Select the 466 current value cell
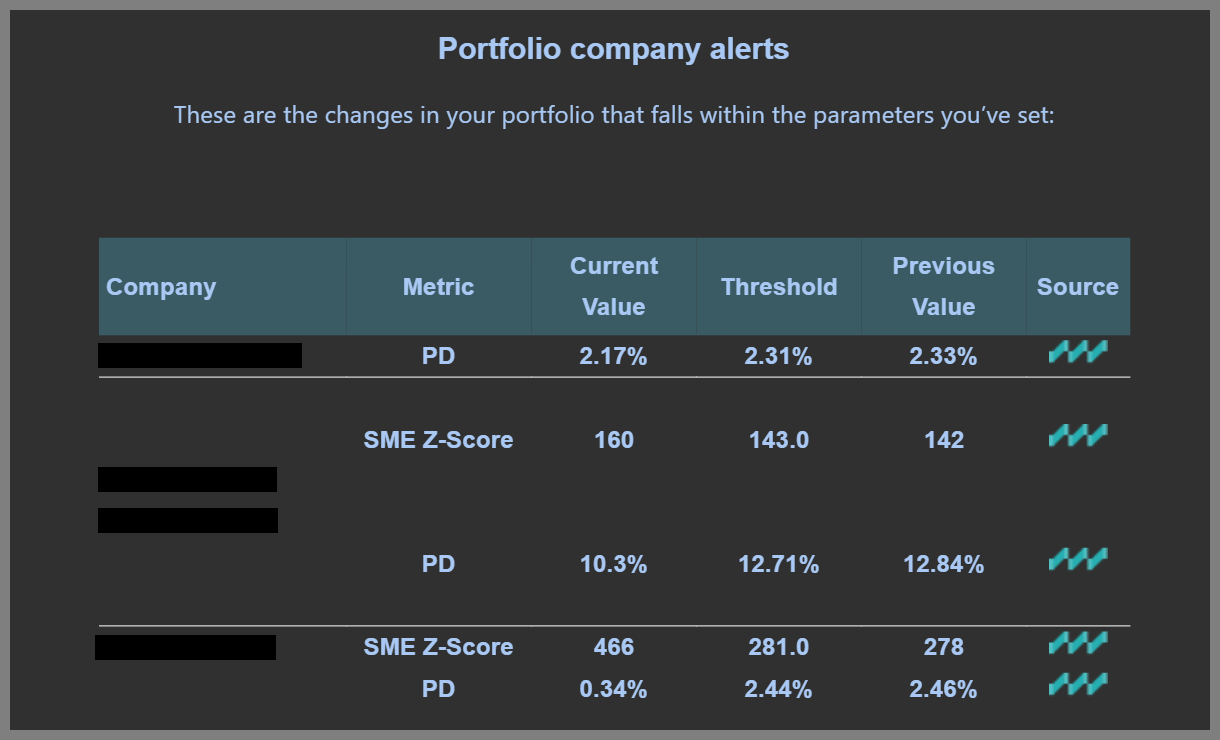The width and height of the screenshot is (1220, 740). click(x=614, y=647)
